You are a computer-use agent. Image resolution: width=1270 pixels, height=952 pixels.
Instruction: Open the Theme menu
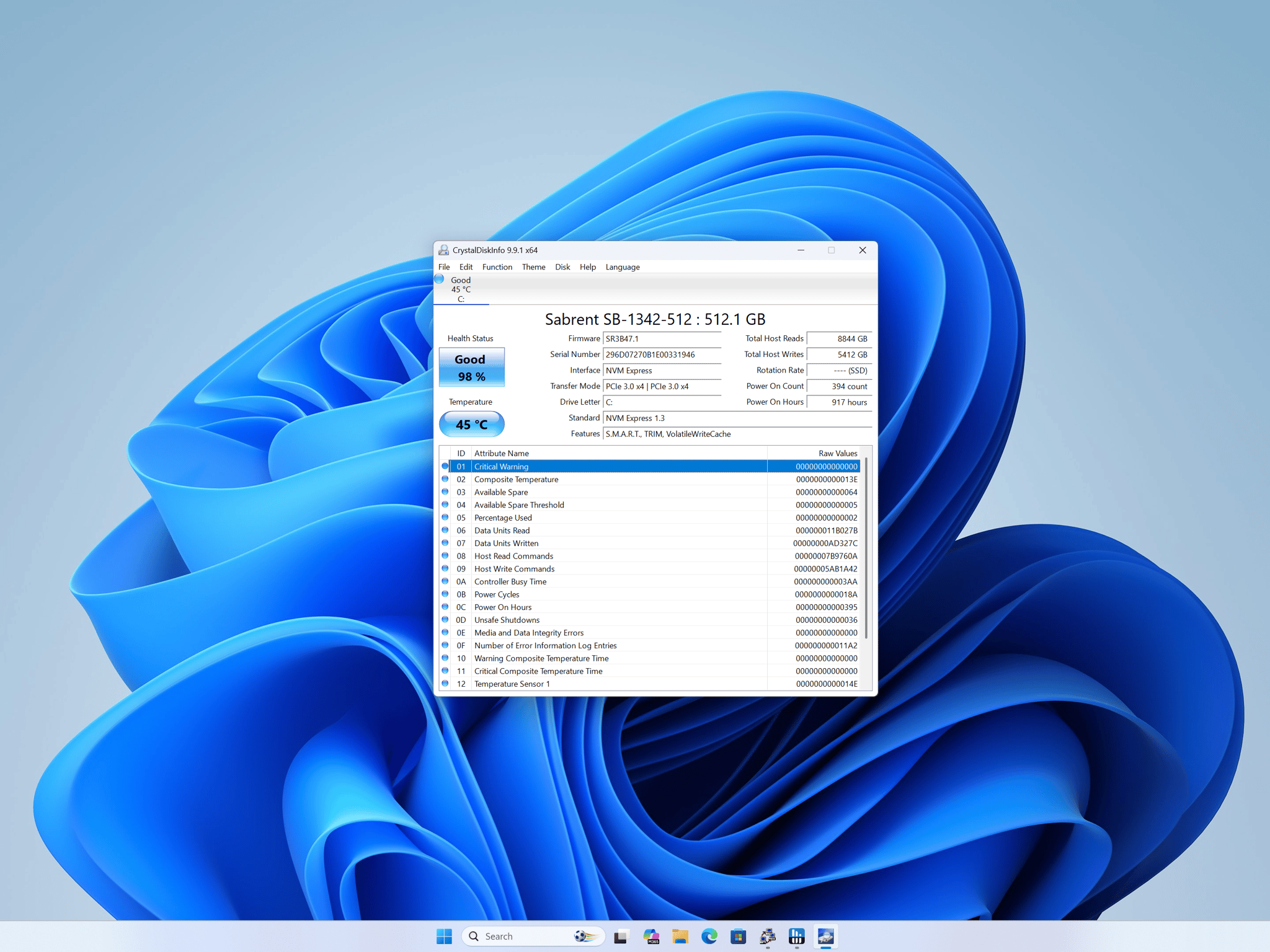point(533,267)
